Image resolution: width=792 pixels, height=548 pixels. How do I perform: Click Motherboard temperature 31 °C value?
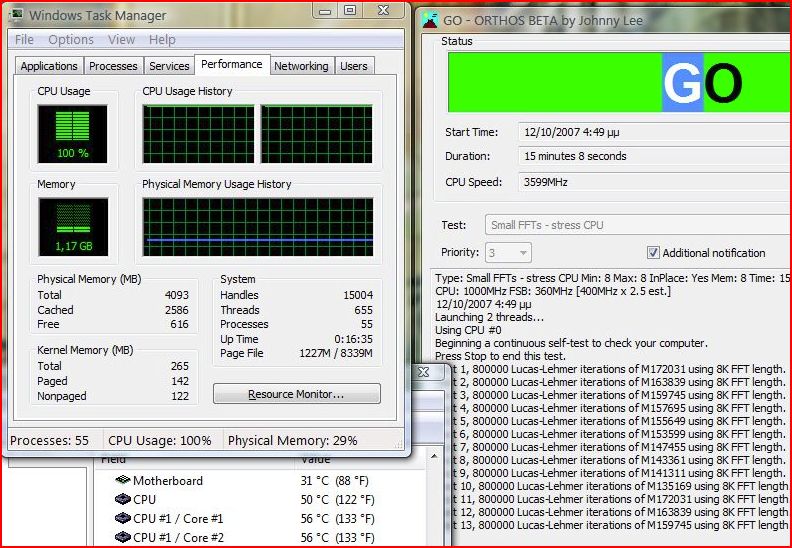click(x=334, y=480)
